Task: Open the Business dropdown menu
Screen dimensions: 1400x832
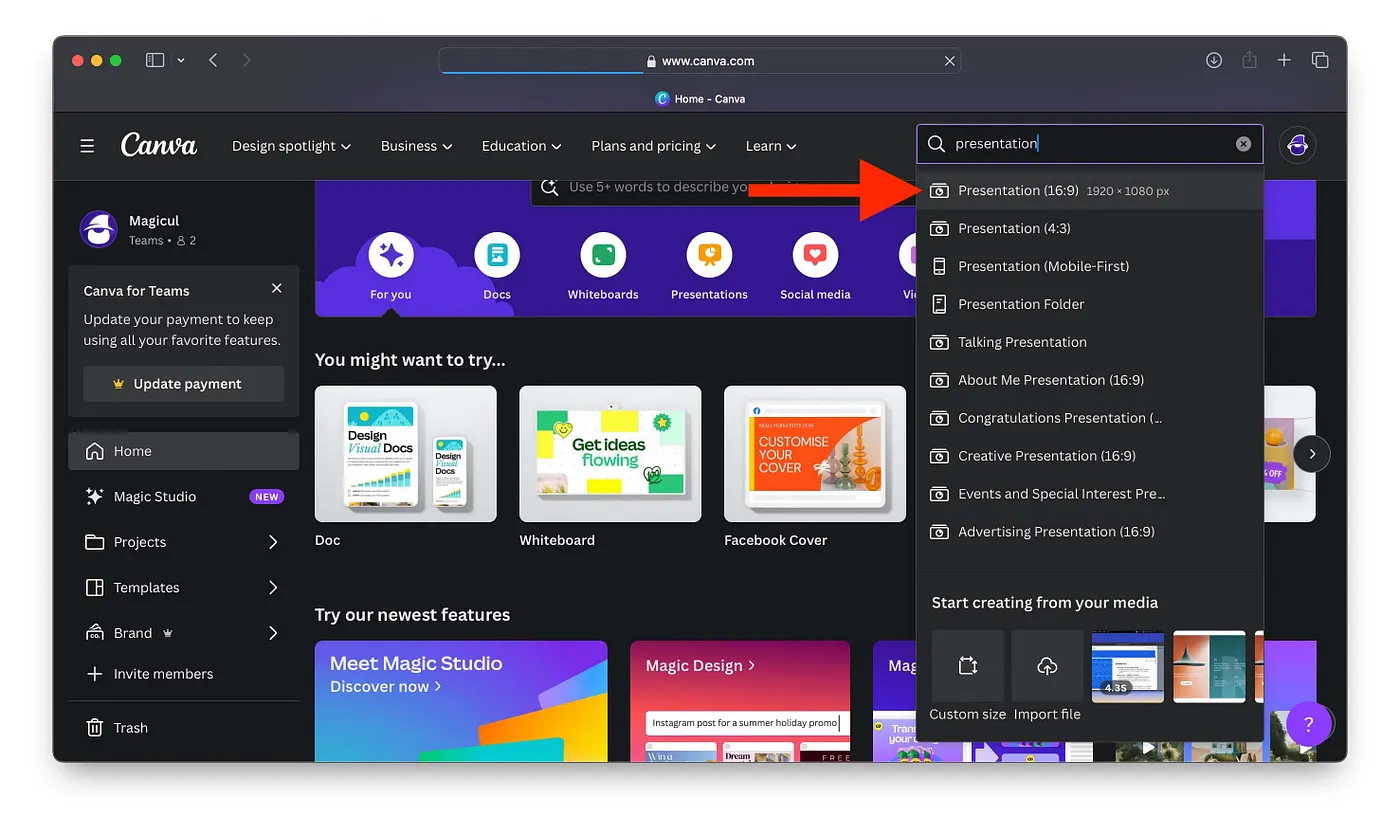Action: coord(417,146)
